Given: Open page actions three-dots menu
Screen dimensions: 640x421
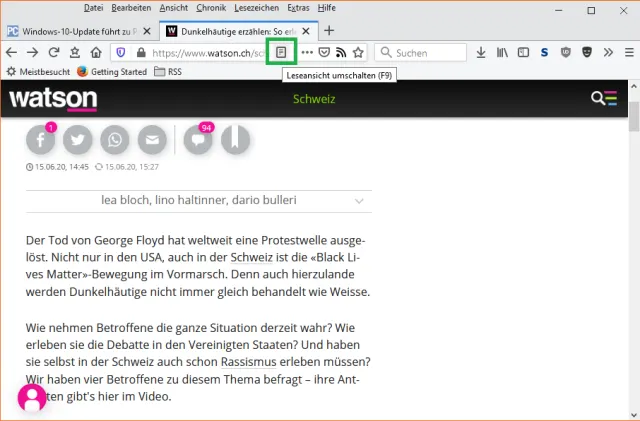Looking at the screenshot, I should pyautogui.click(x=307, y=52).
